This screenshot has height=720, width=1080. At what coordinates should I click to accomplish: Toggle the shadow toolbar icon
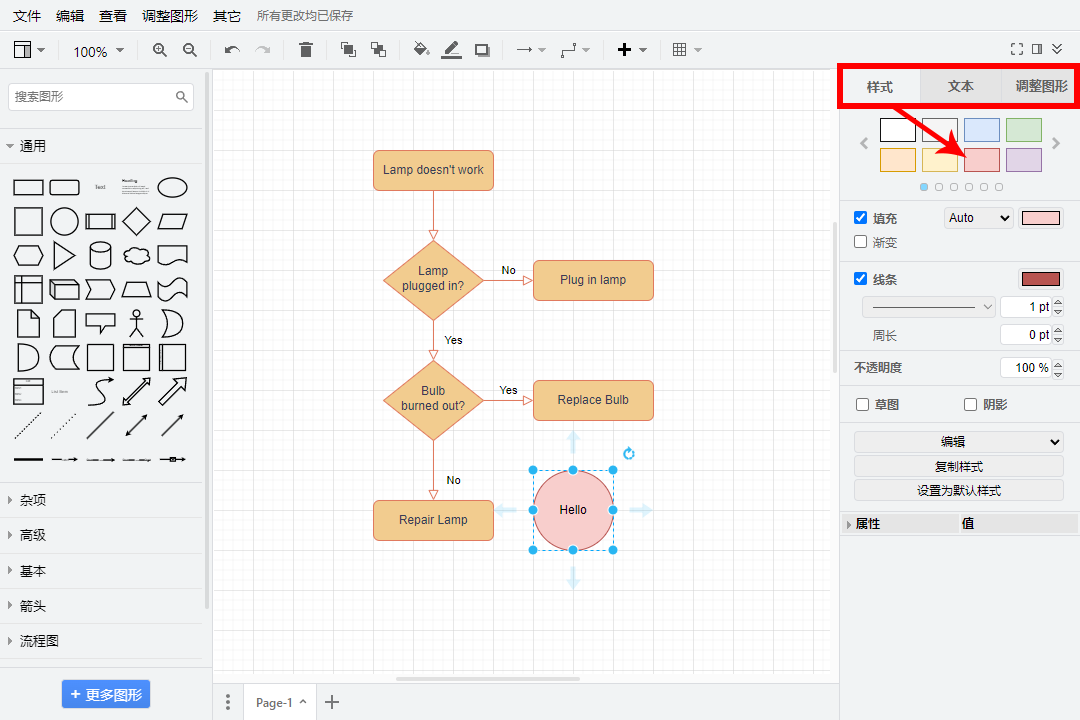[482, 50]
